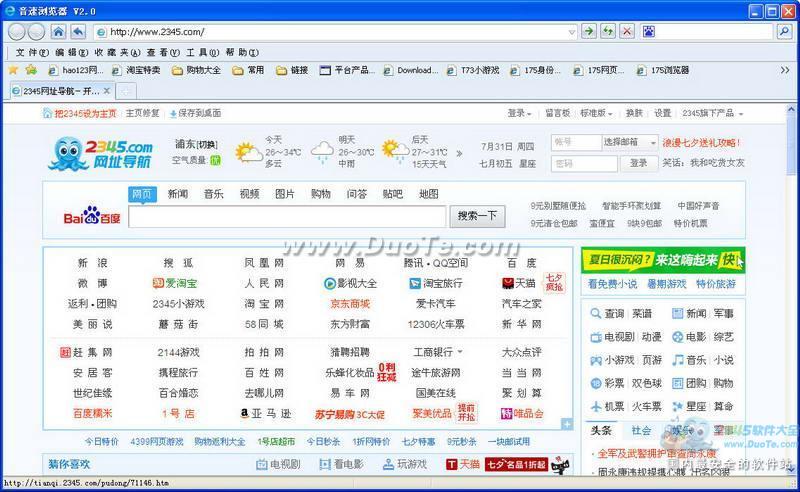
Task: Expand the 2345旗下产品 dropdown
Action: click(712, 113)
